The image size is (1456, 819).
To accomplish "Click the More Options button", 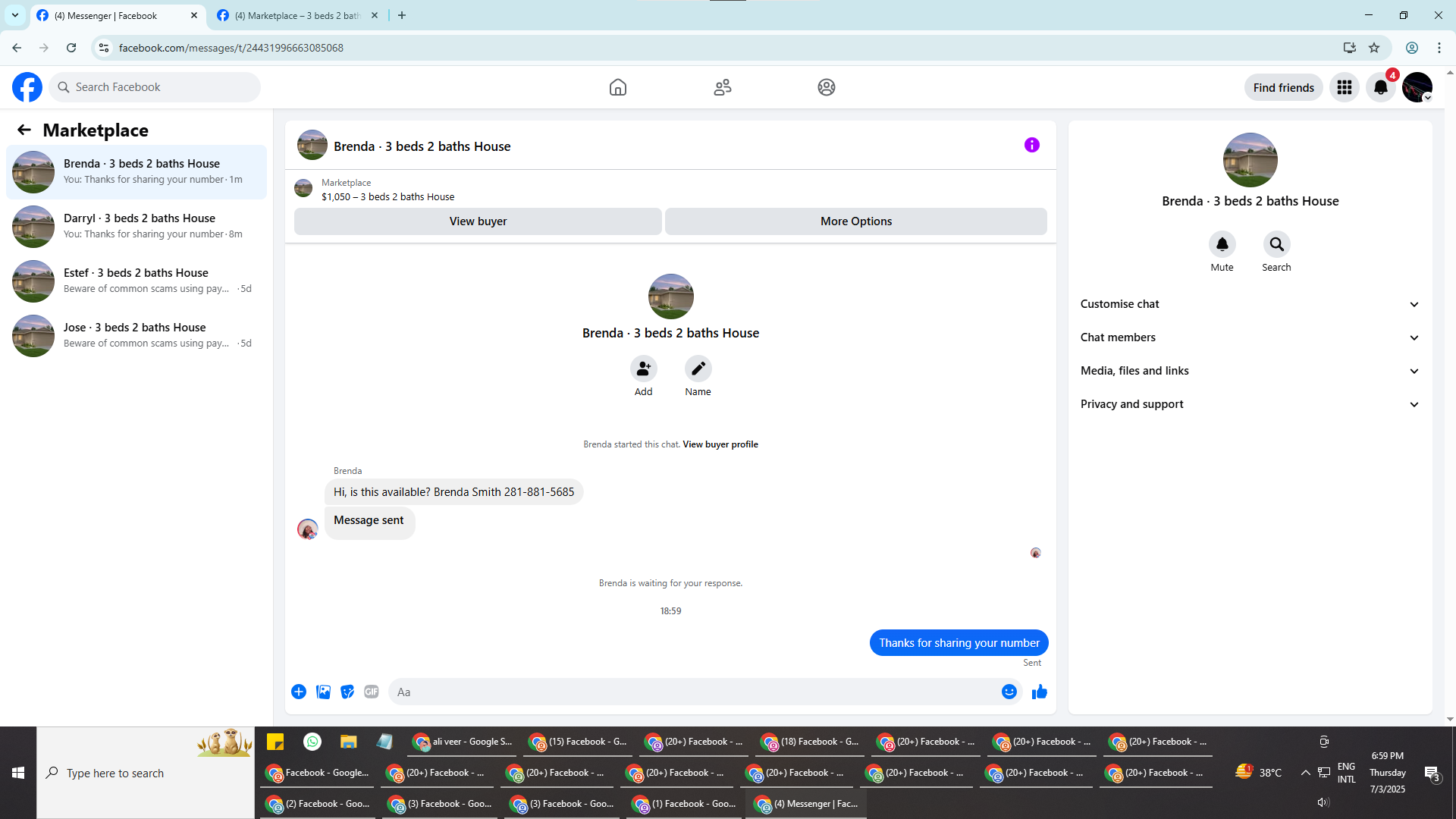I will coord(855,221).
